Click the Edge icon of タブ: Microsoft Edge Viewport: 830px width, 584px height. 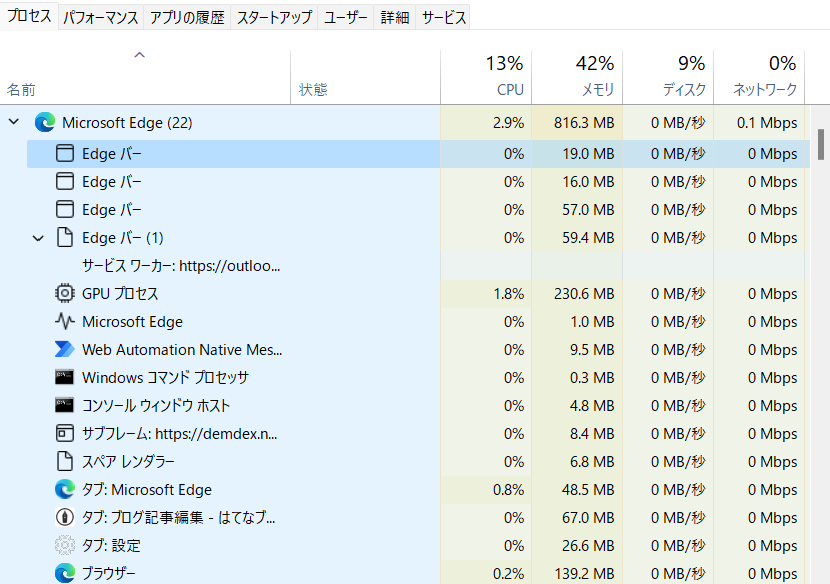pos(65,489)
